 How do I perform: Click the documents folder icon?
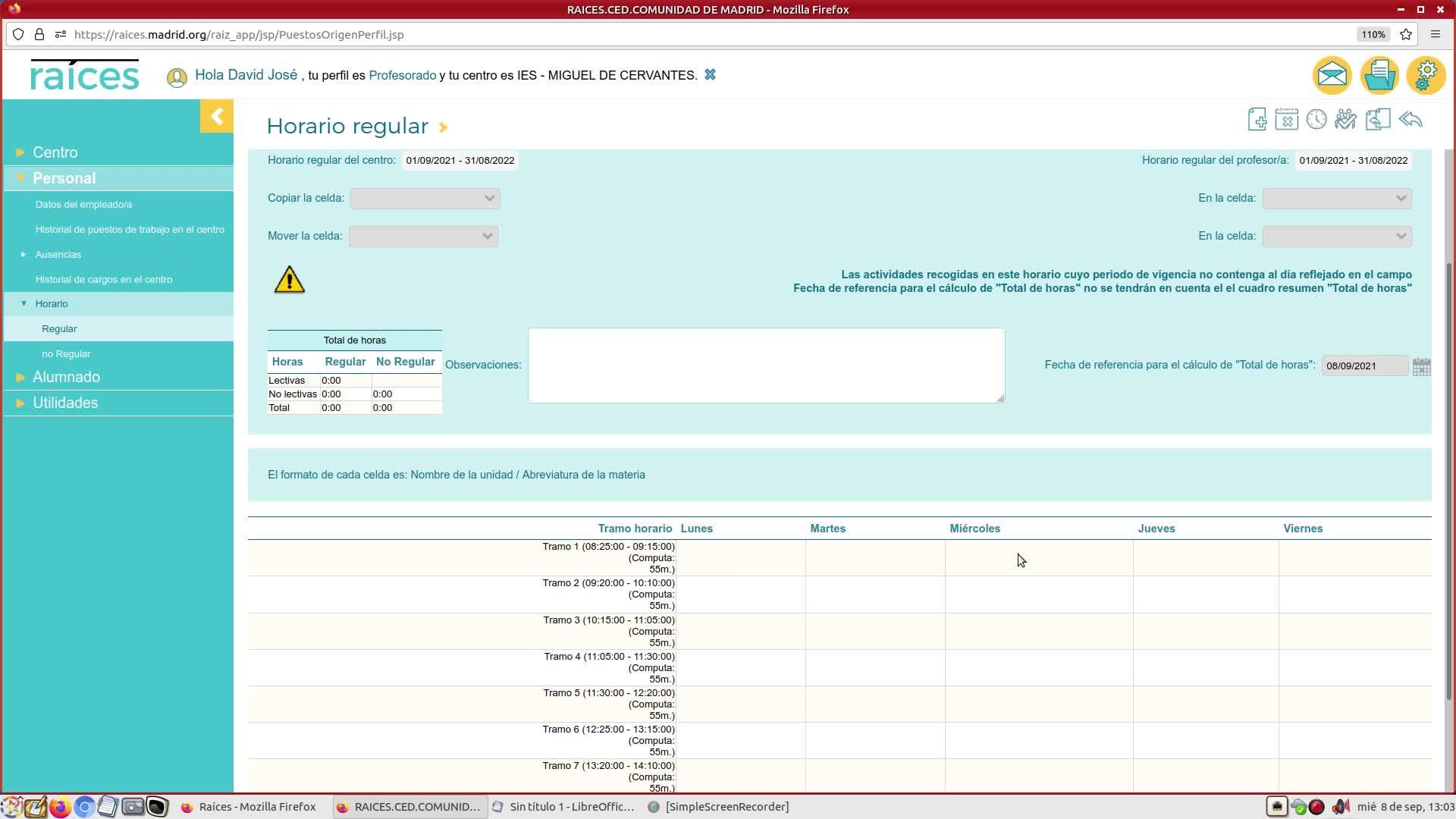[1379, 75]
